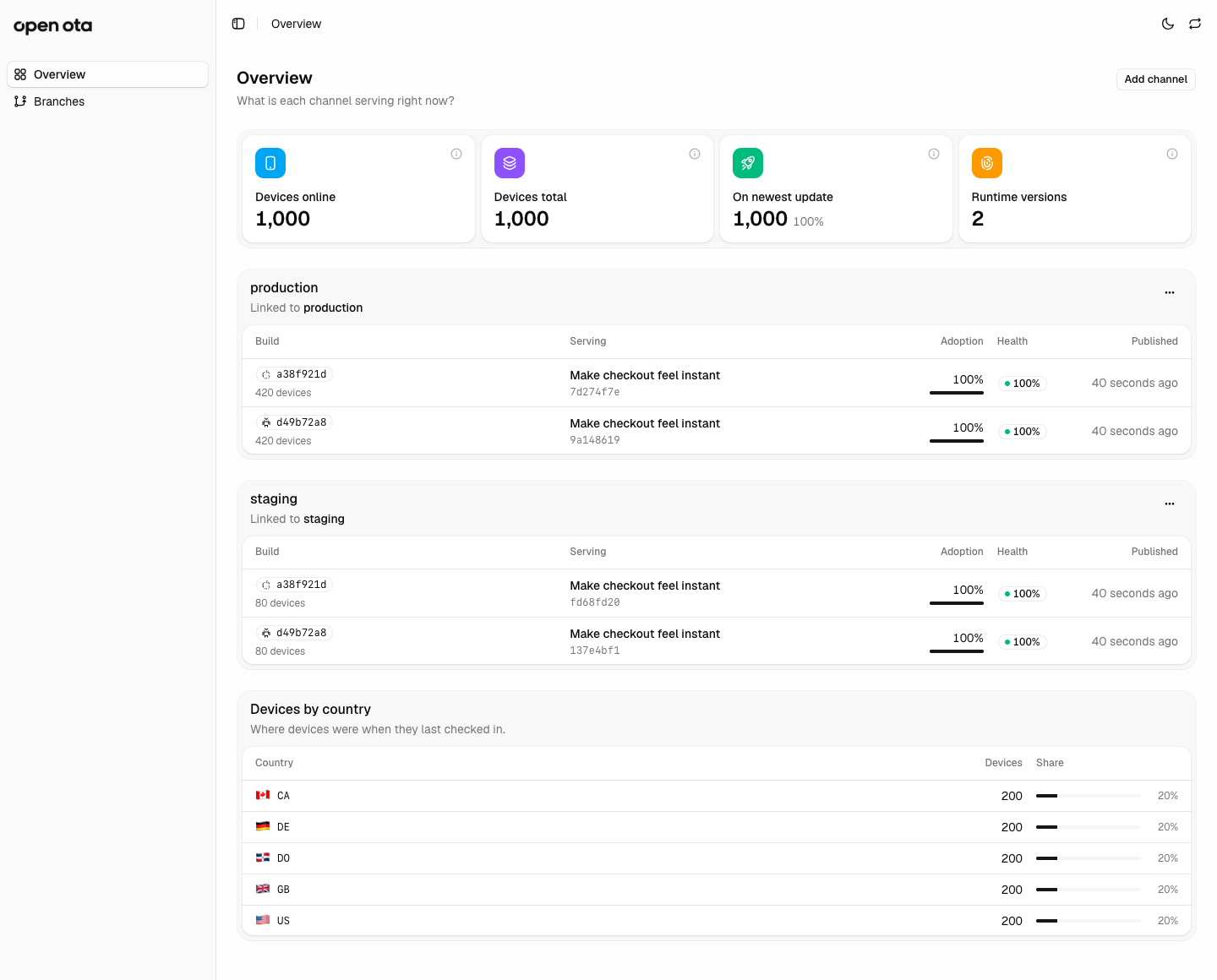This screenshot has width=1217, height=980.
Task: Open the production channel more options menu
Action: coord(1170,292)
